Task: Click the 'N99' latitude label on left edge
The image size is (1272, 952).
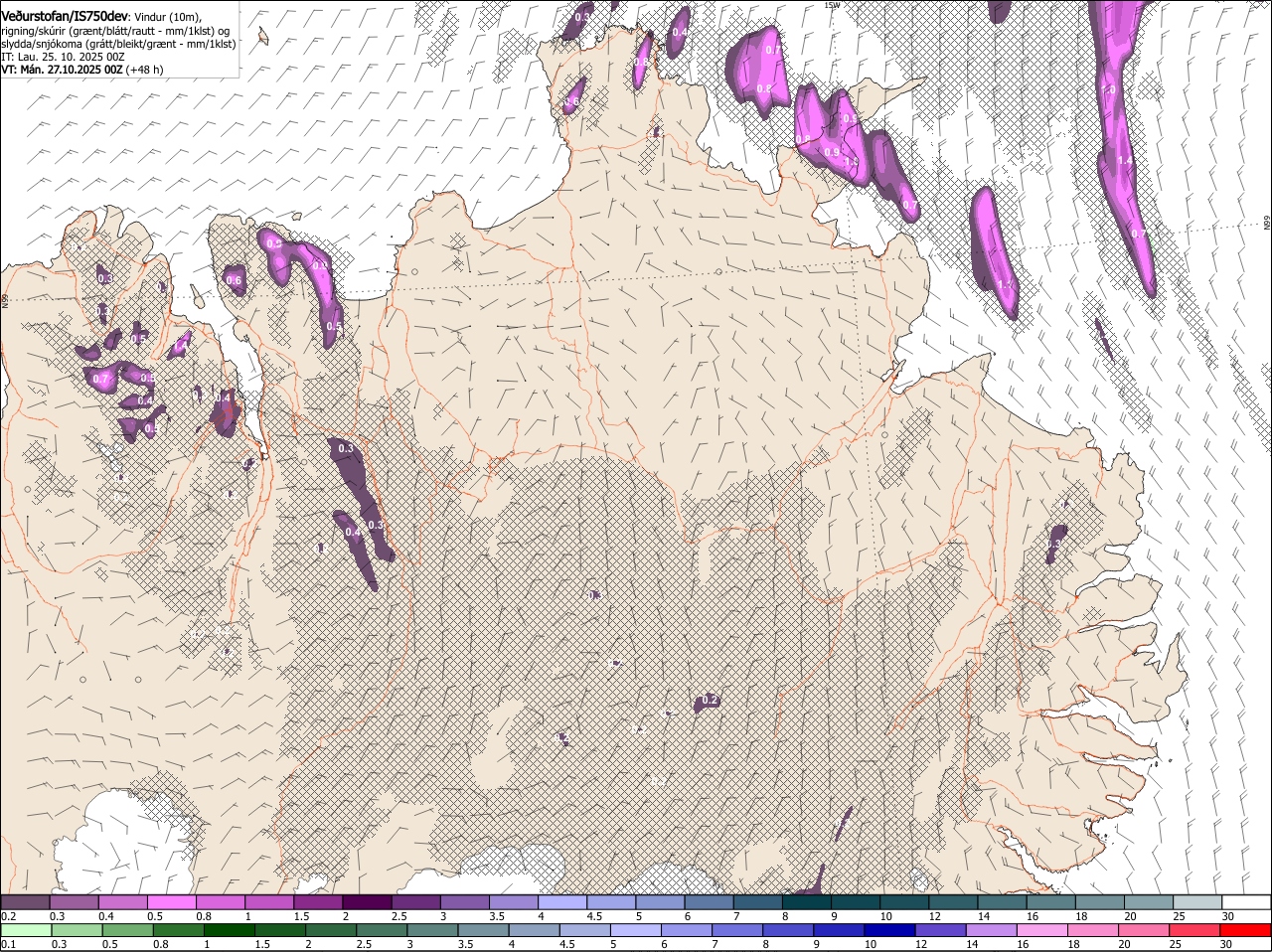Action: tap(5, 300)
